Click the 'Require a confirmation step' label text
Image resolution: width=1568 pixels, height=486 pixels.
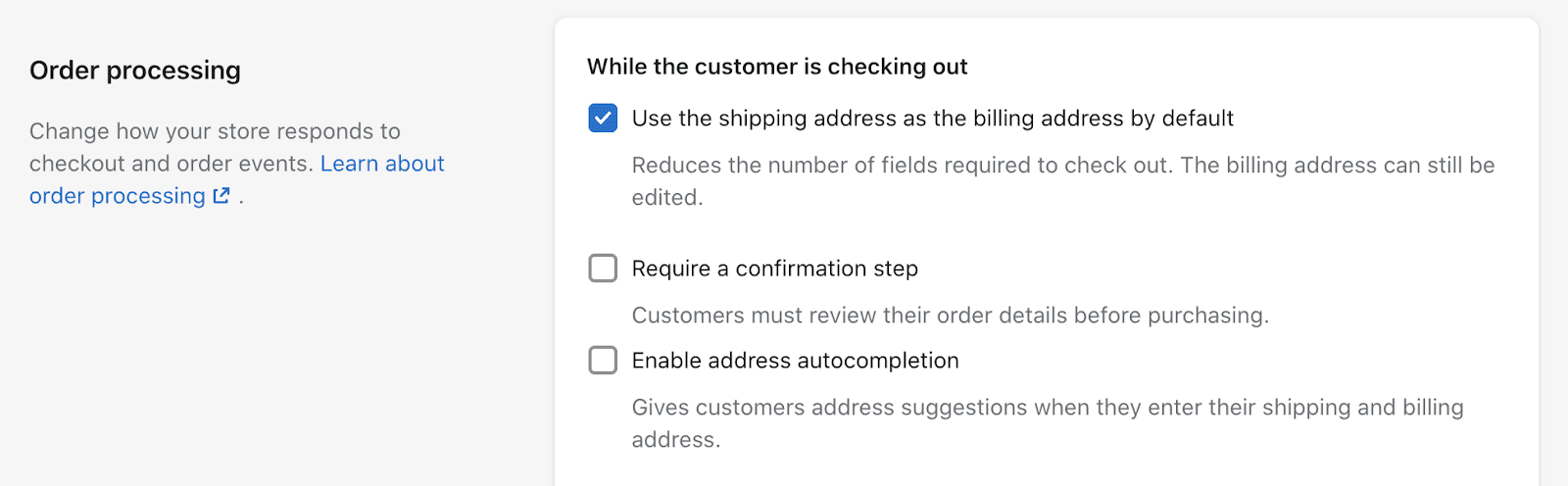point(775,268)
